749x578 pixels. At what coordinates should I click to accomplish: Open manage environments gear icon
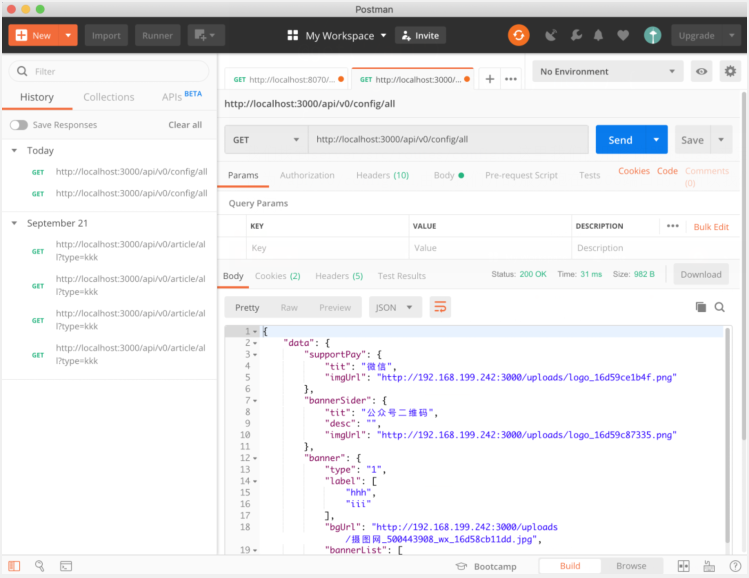click(730, 72)
